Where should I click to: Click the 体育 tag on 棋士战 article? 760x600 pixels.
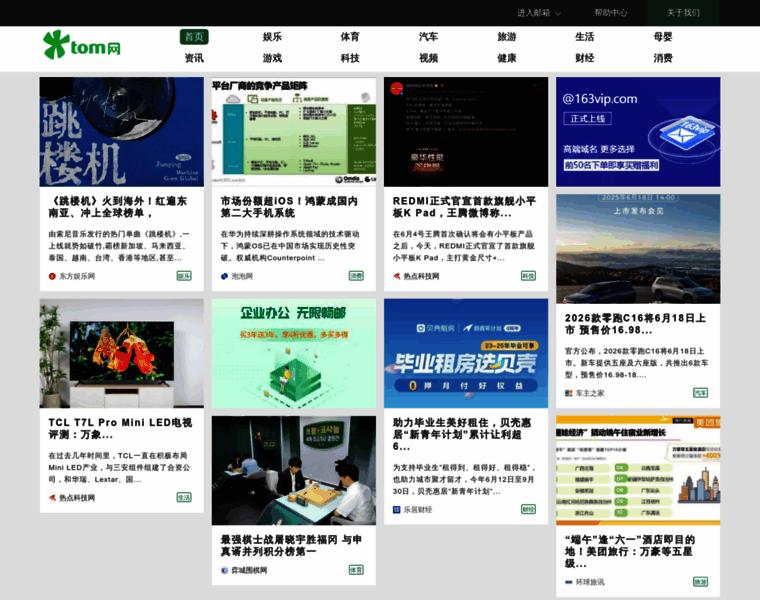pyautogui.click(x=356, y=570)
